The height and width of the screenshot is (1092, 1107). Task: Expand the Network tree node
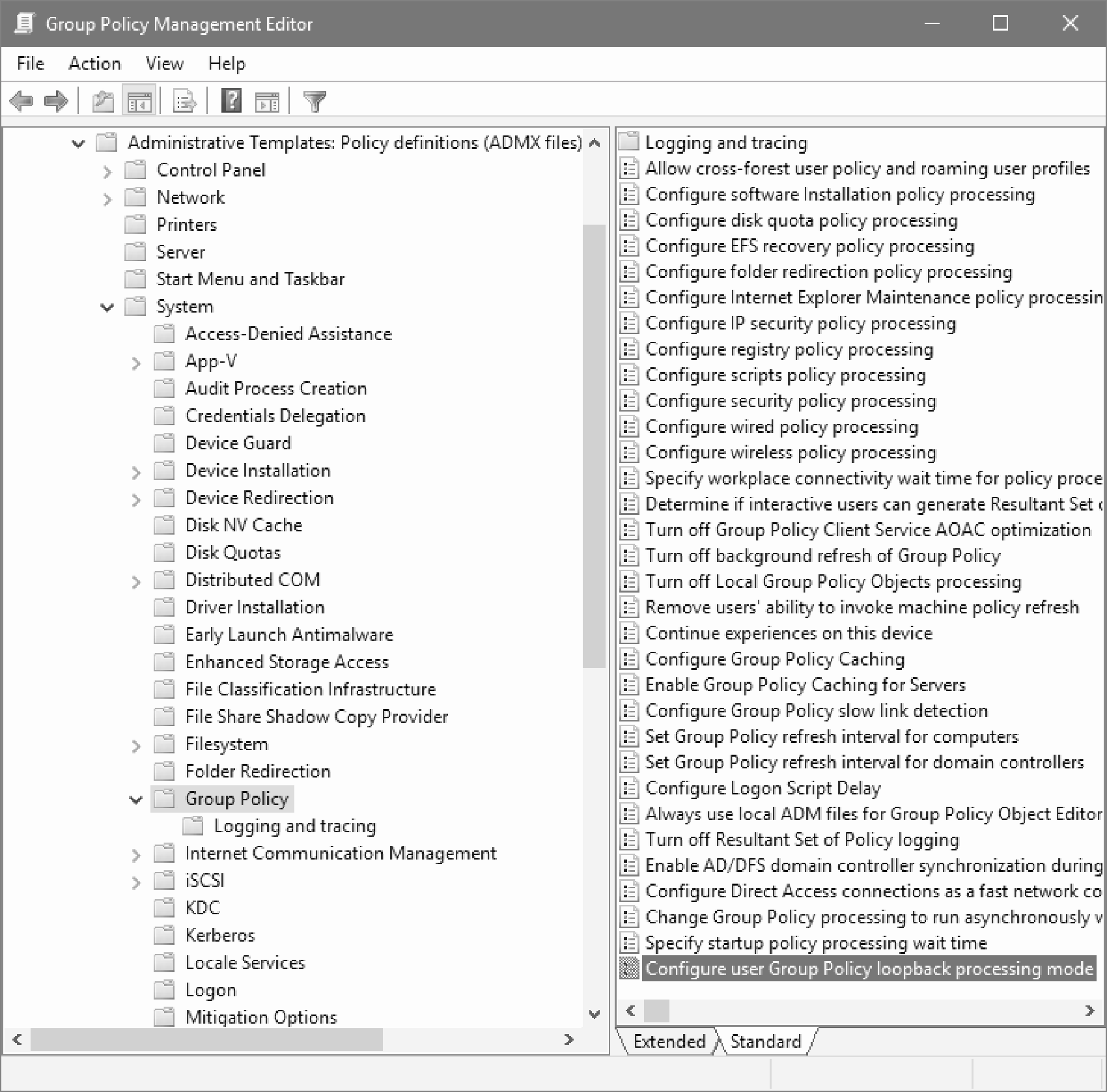[107, 197]
